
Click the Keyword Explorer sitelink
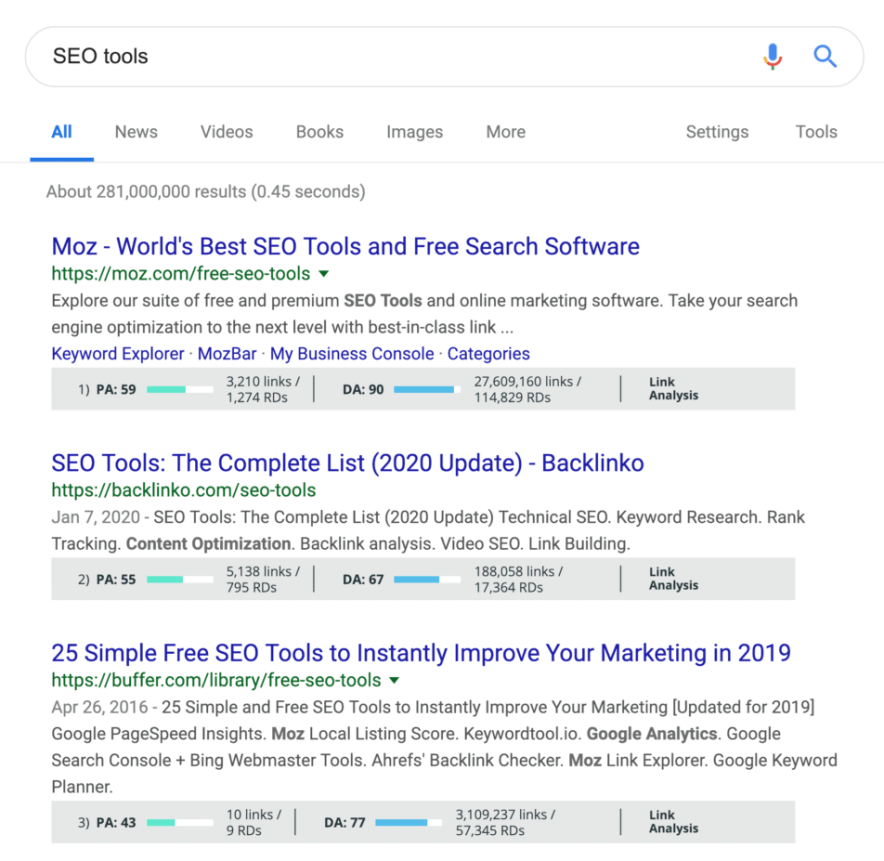[x=117, y=353]
